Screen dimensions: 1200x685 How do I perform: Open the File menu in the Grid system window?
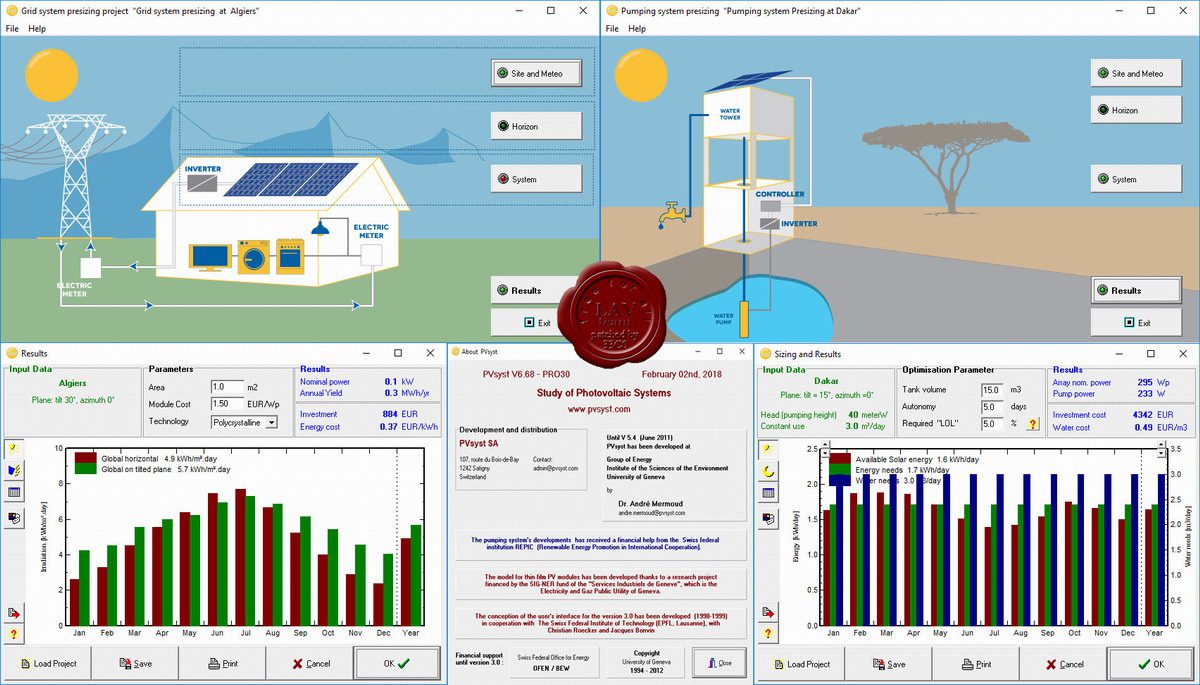(x=12, y=29)
